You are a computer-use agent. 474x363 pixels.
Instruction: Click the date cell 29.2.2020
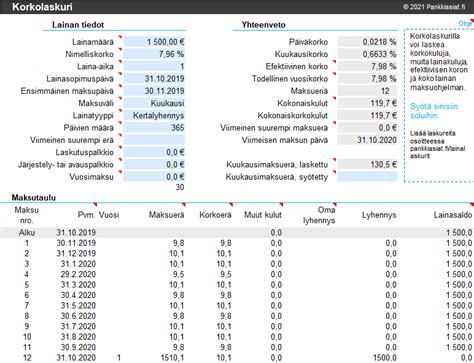78,274
